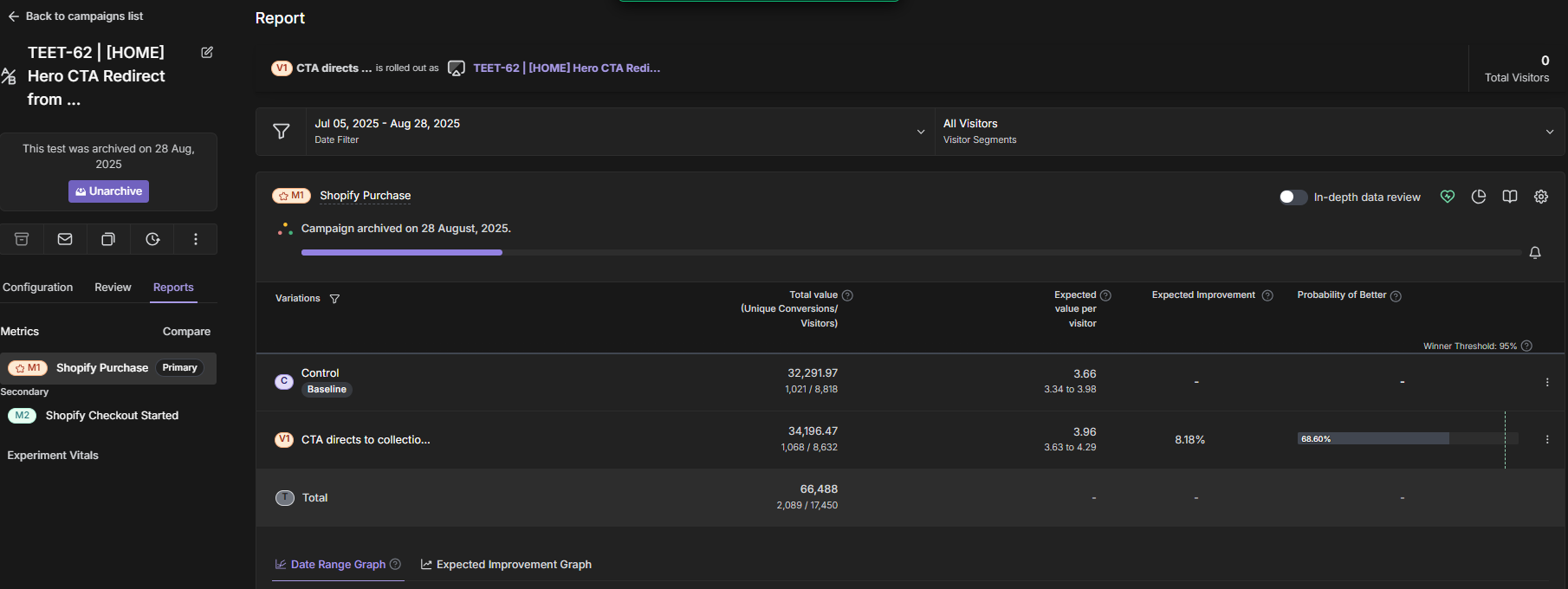This screenshot has height=589, width=1568.
Task: Click the Total Visitors count
Action: tap(1545, 61)
